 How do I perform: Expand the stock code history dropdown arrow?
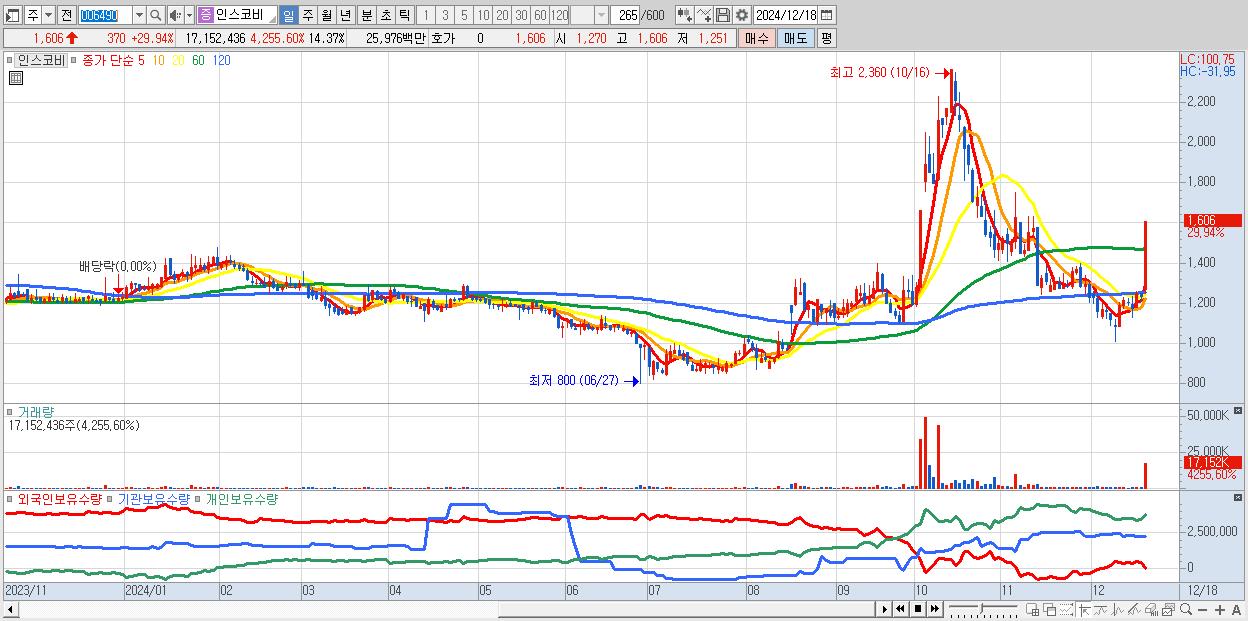click(139, 15)
